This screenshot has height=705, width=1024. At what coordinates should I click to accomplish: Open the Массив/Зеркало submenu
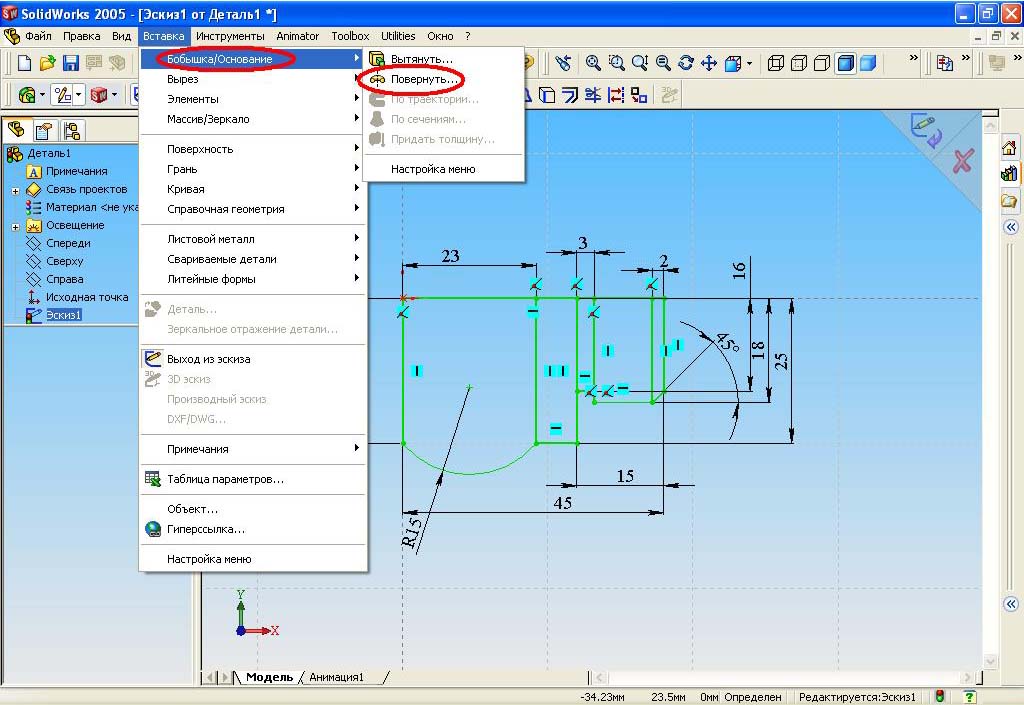click(x=251, y=119)
